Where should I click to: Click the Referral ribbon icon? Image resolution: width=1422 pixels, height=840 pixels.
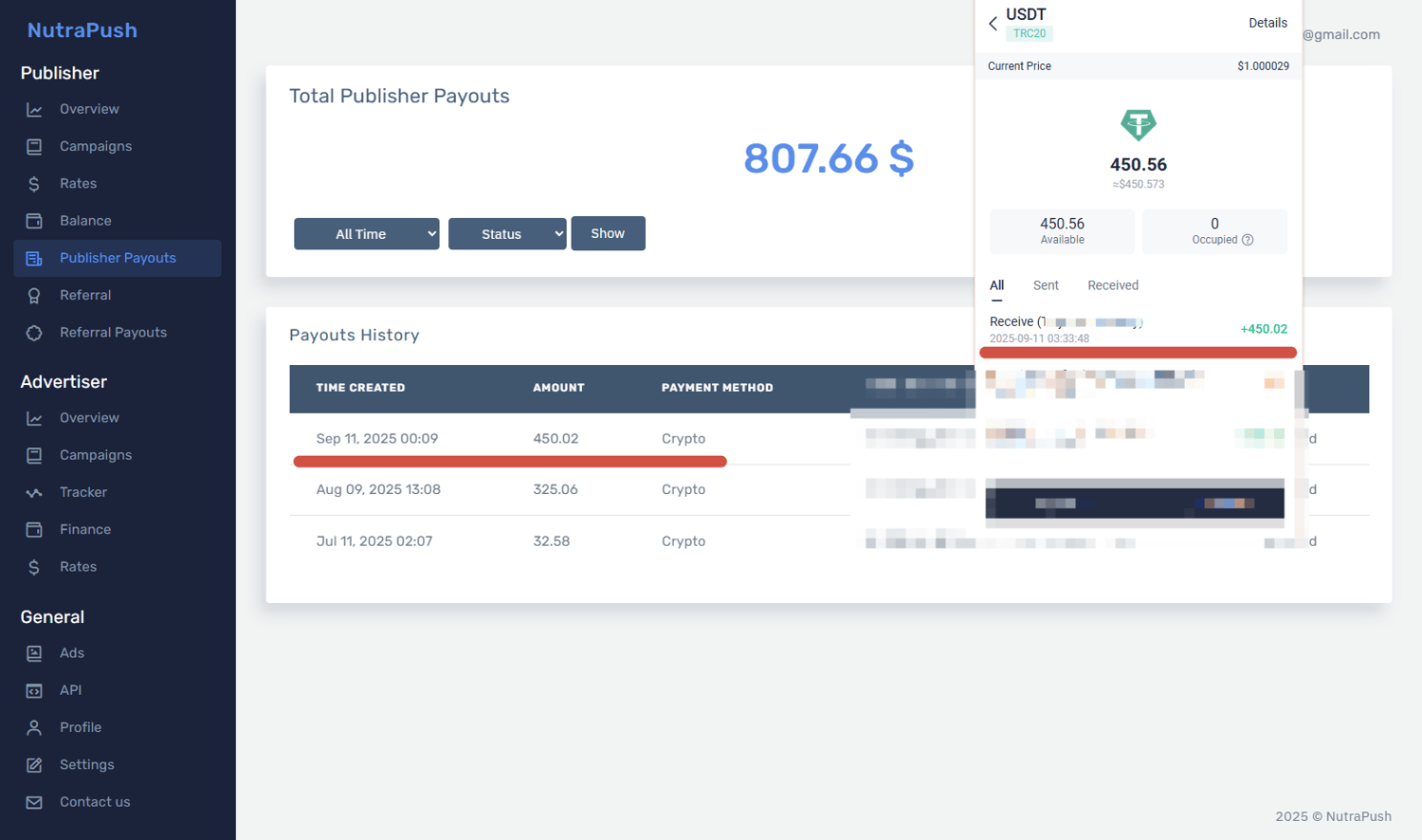34,296
